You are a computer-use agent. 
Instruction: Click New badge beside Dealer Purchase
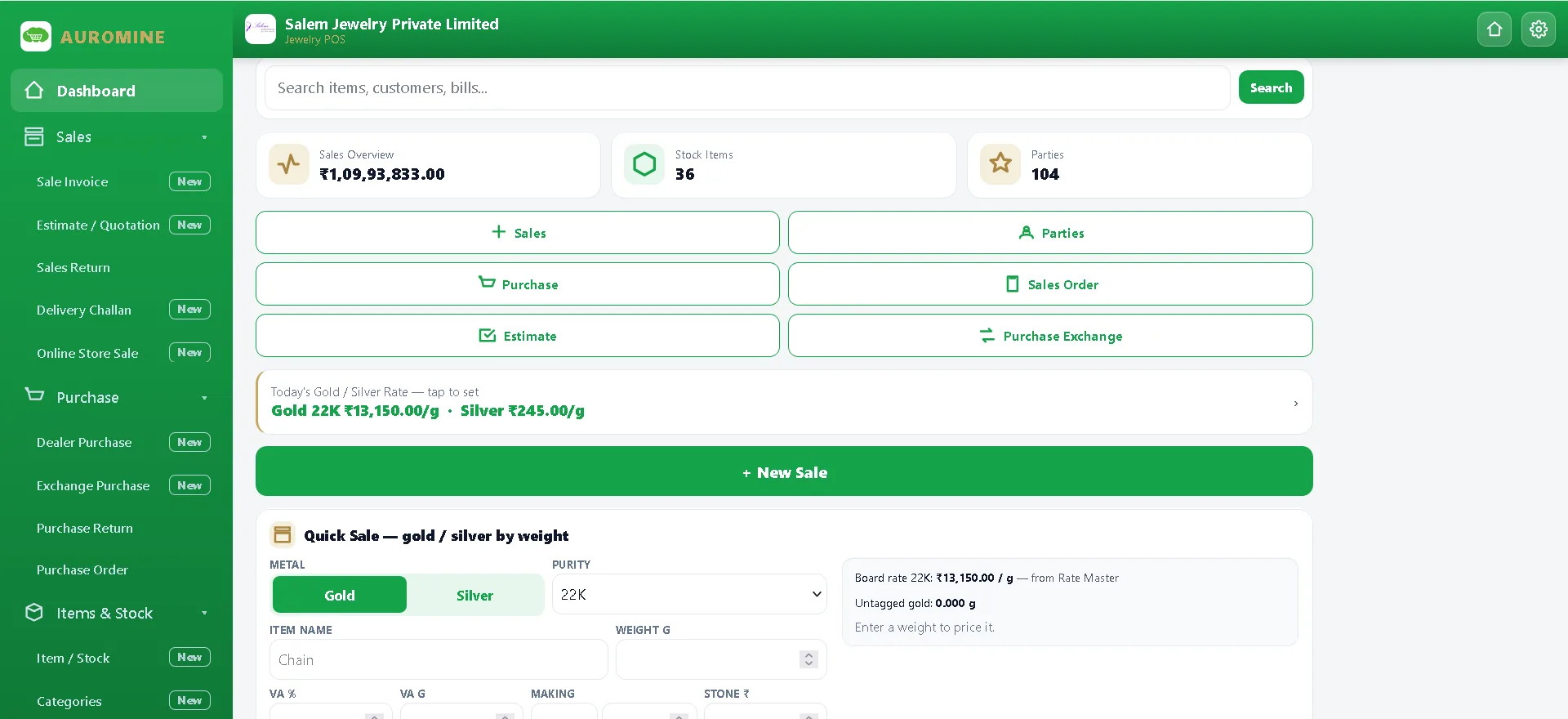click(189, 442)
